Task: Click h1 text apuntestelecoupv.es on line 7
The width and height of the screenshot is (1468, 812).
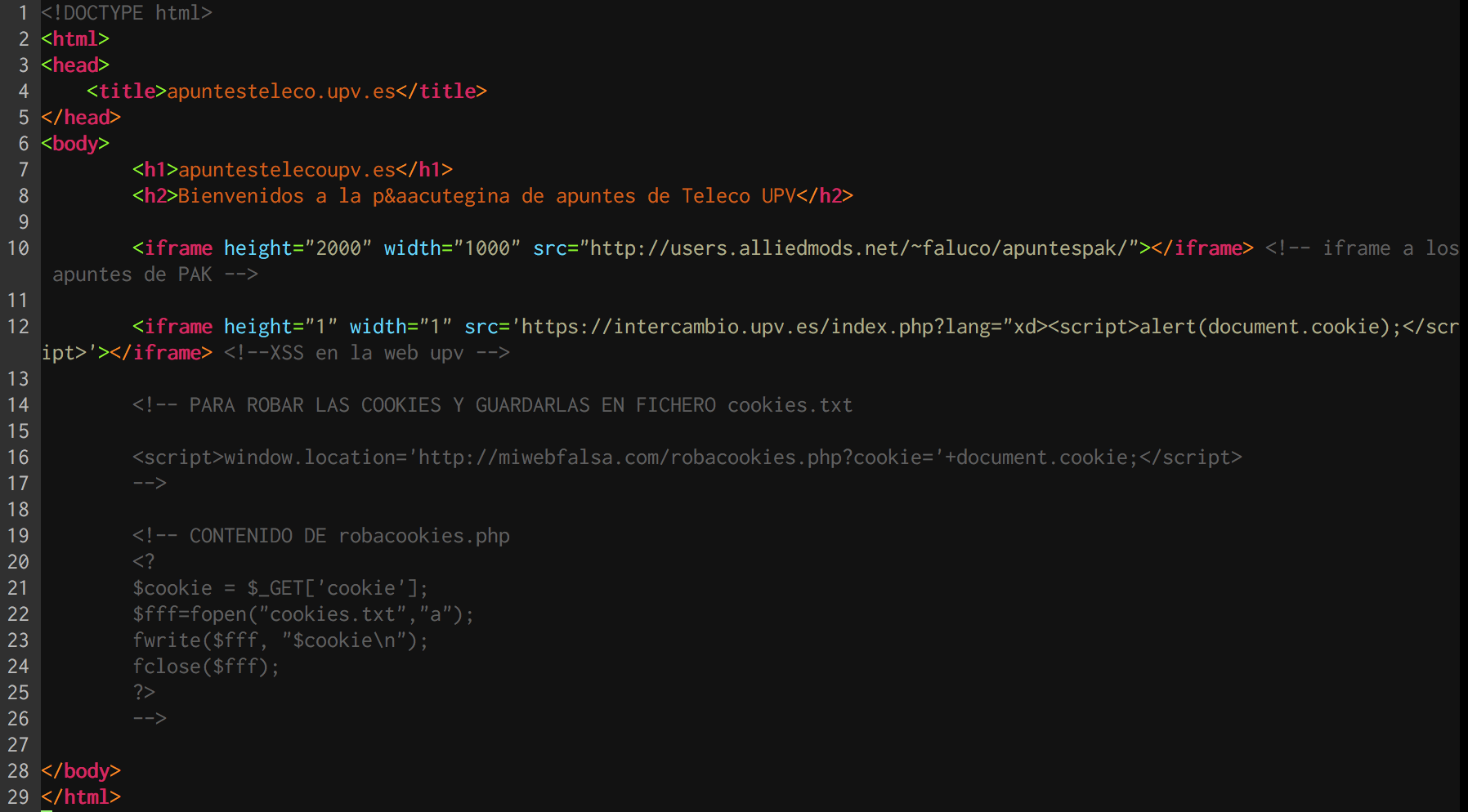Action: (x=287, y=170)
